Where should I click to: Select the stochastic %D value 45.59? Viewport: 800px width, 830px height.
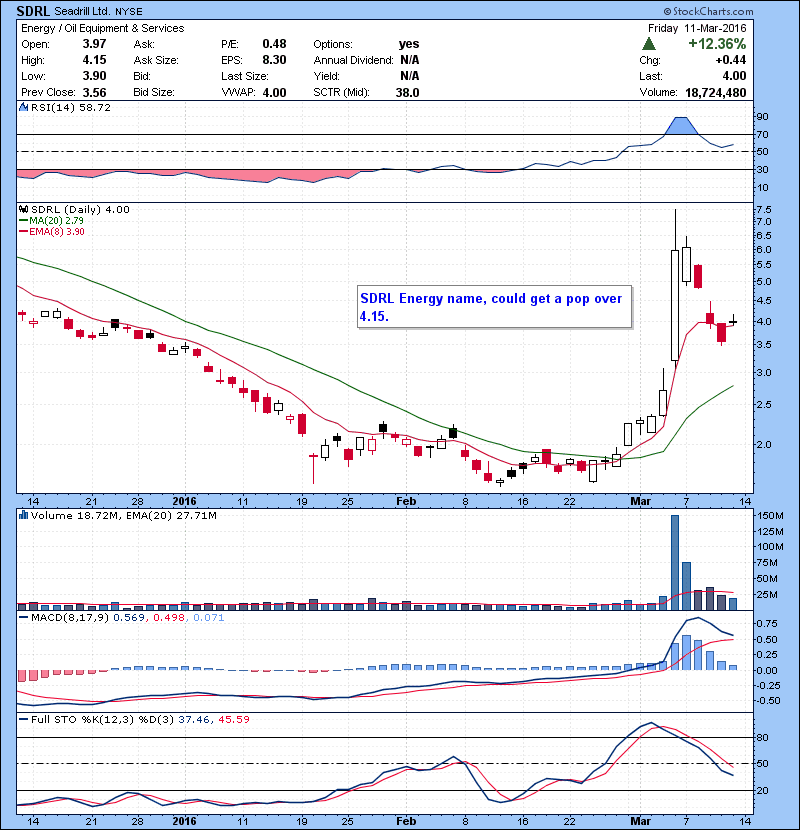coord(233,719)
